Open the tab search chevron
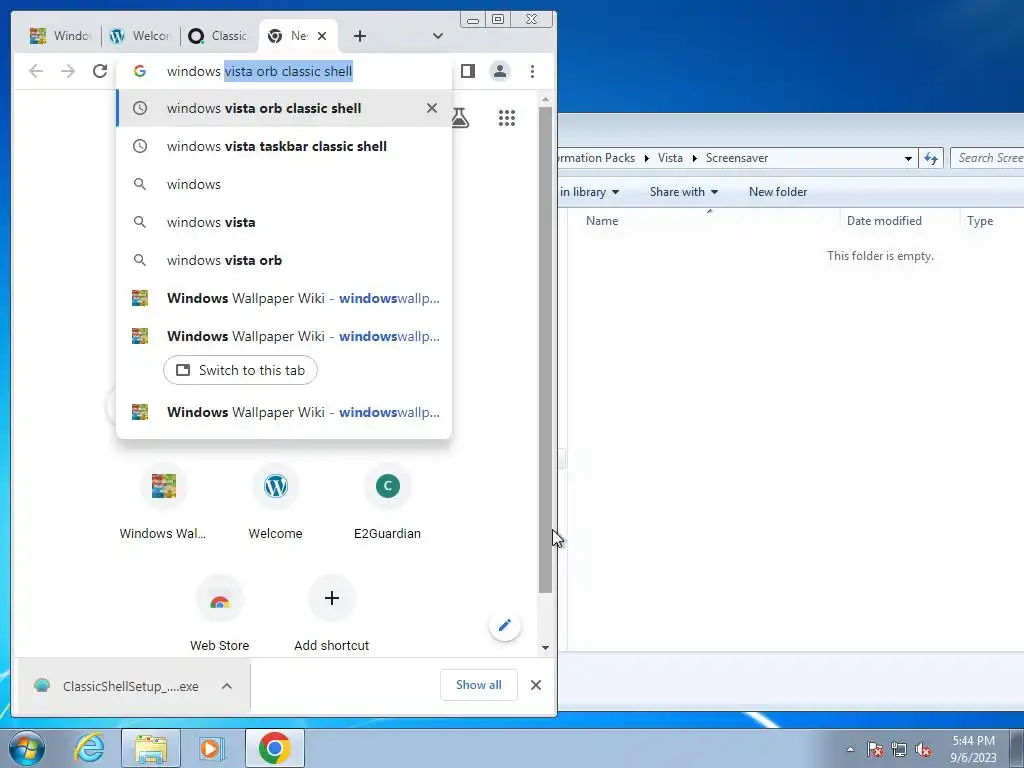This screenshot has height=768, width=1024. (438, 36)
